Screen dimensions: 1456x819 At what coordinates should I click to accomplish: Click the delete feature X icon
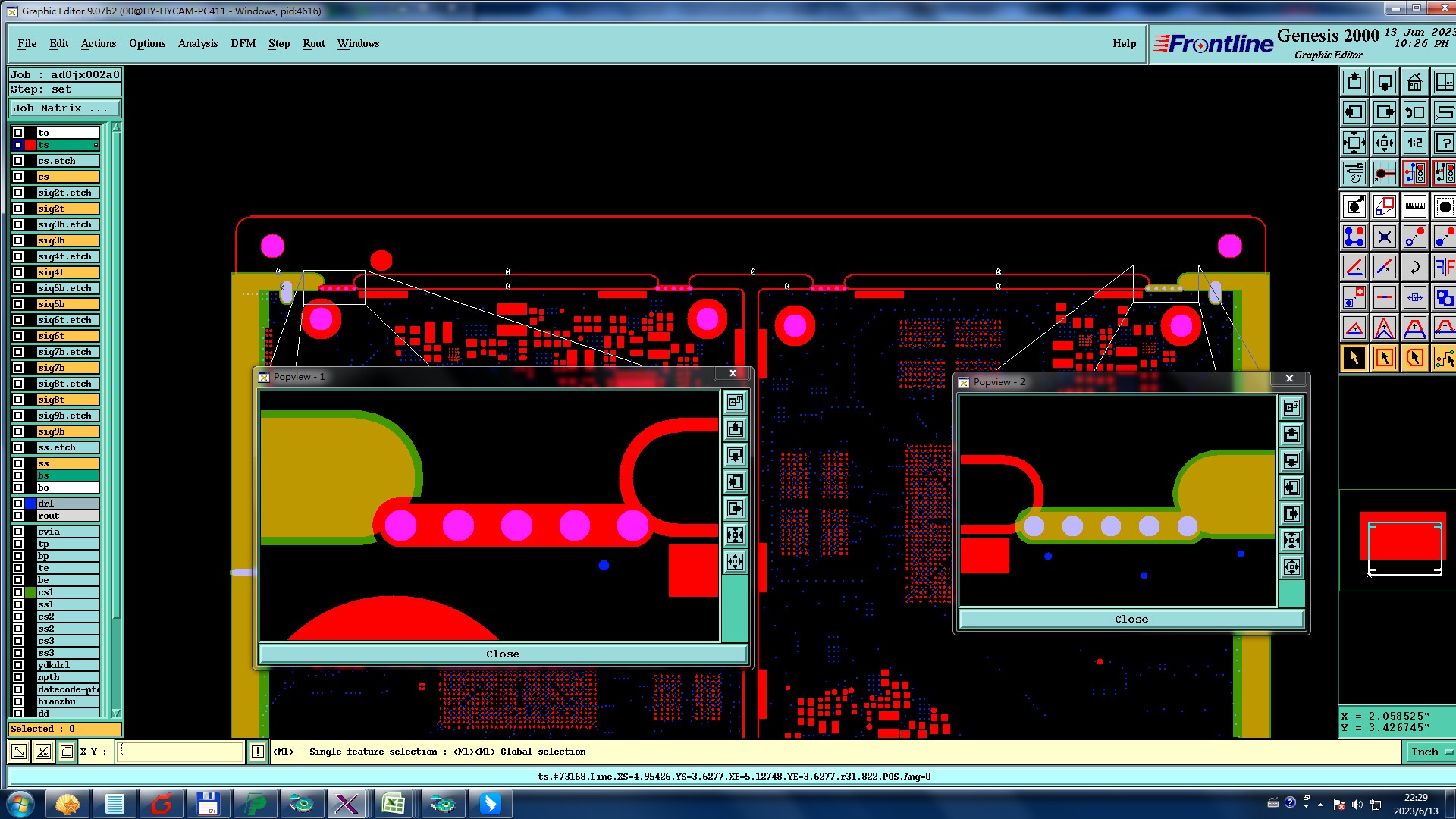tap(1384, 237)
